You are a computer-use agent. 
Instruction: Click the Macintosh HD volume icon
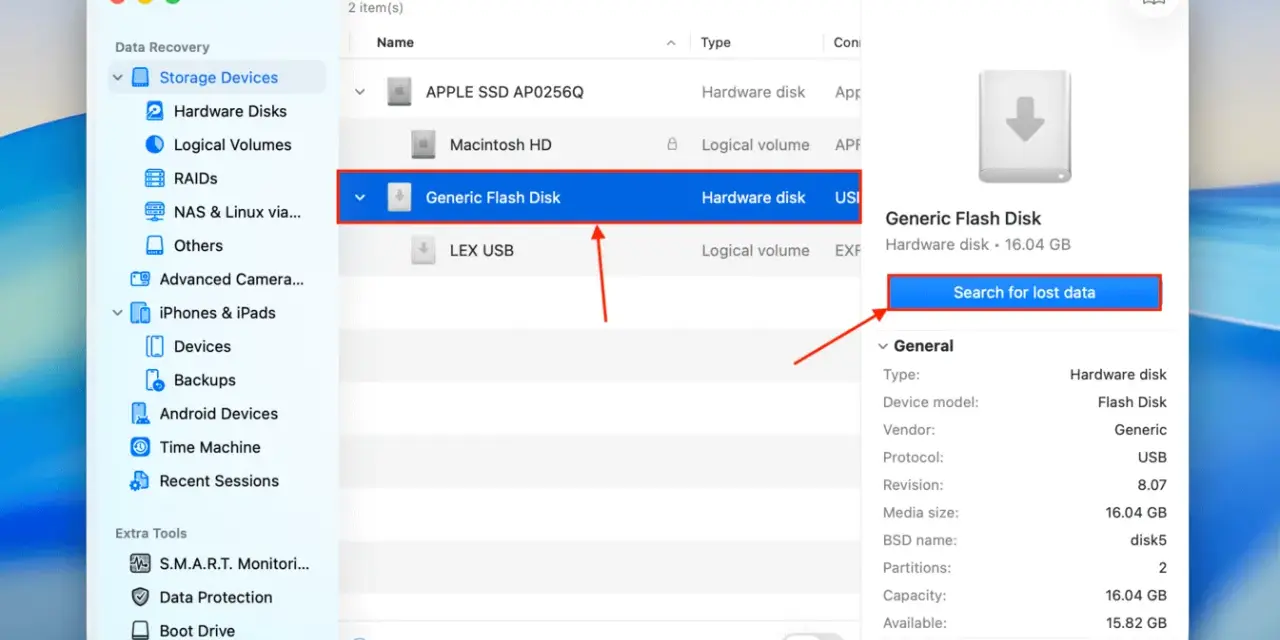click(423, 145)
